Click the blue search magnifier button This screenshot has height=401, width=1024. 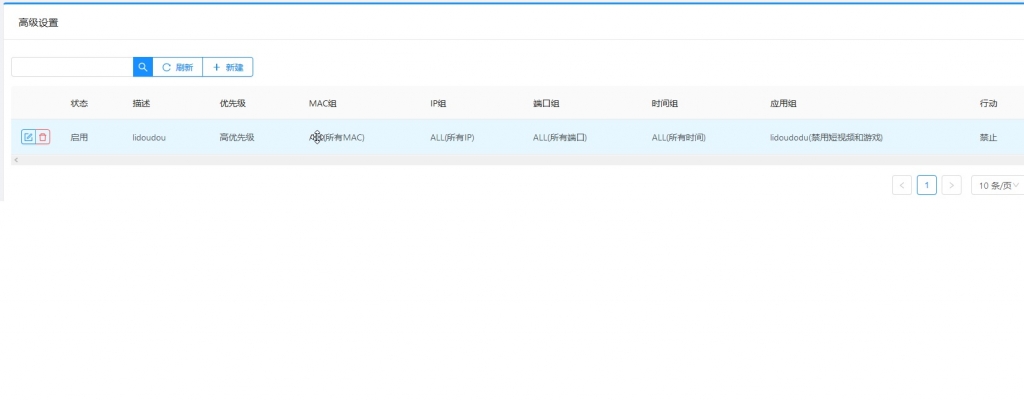coord(143,67)
